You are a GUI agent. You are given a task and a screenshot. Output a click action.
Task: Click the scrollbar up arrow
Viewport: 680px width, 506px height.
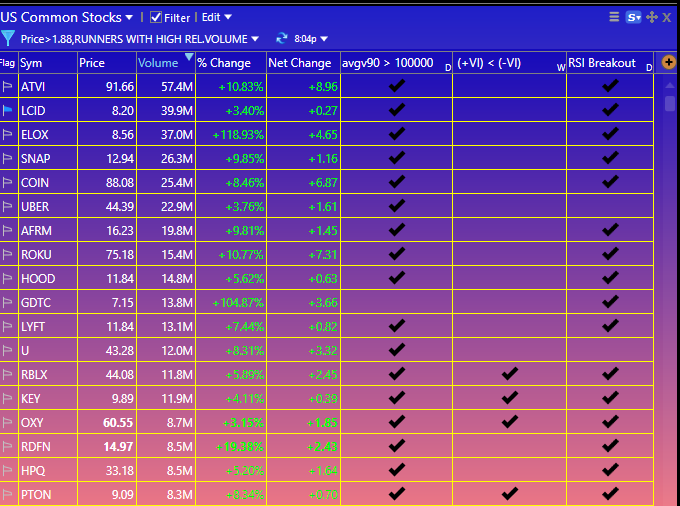point(670,85)
